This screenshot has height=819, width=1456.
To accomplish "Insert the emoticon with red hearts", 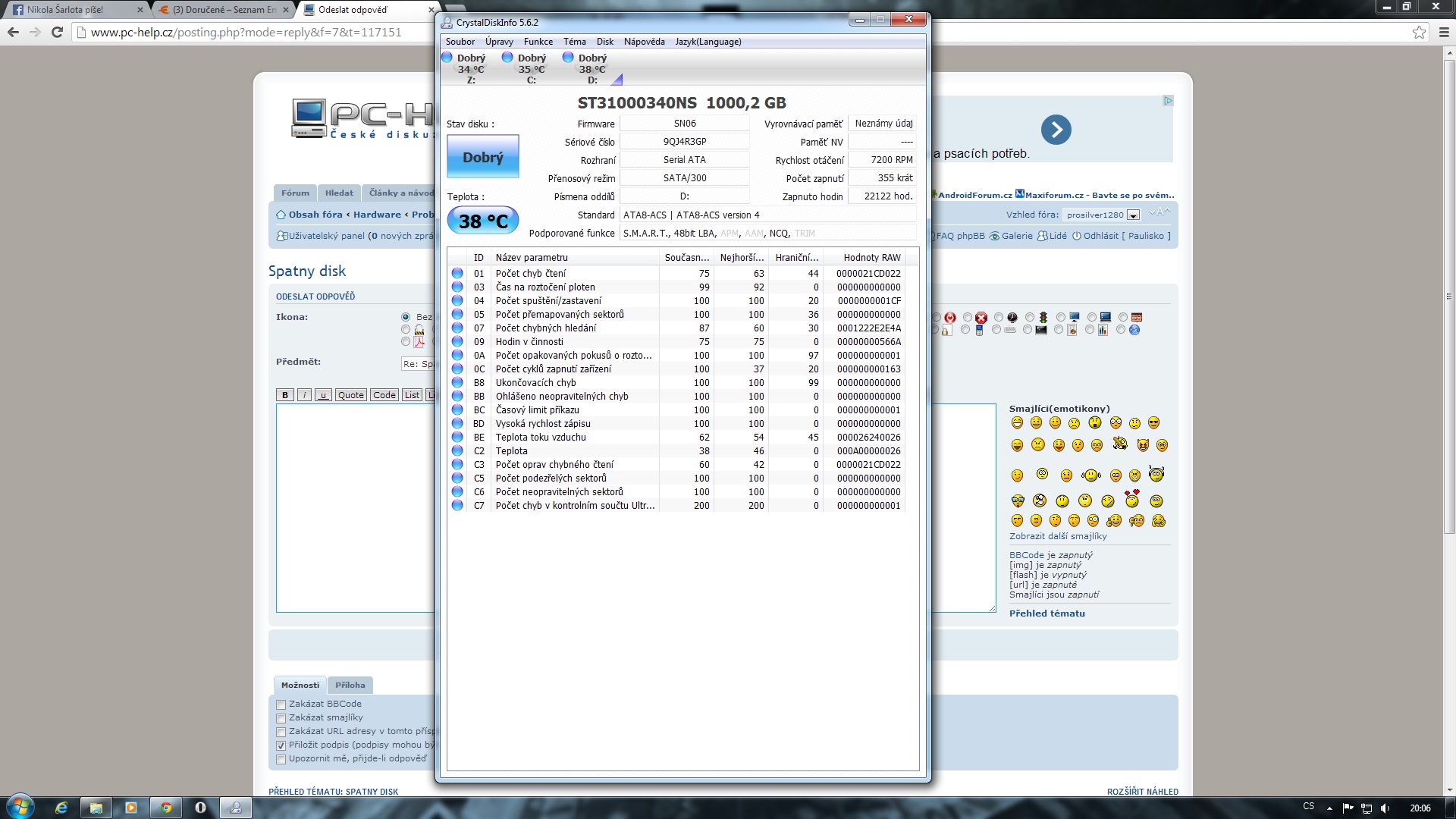I will pos(1132,499).
